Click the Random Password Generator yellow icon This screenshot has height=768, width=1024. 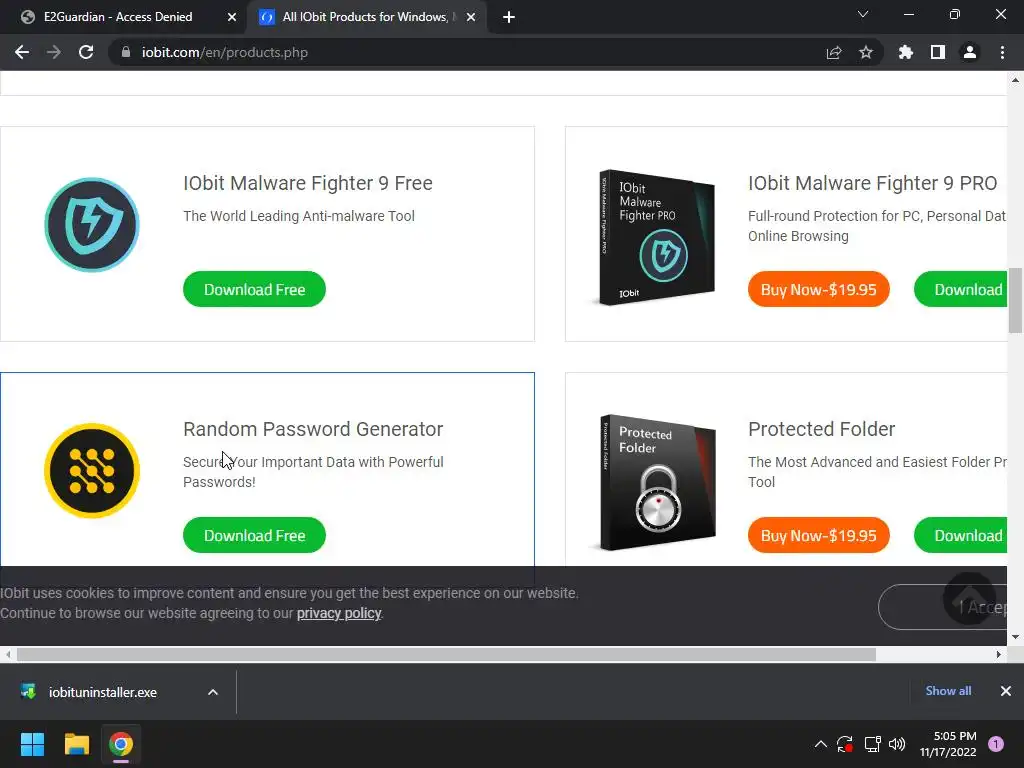pyautogui.click(x=91, y=471)
